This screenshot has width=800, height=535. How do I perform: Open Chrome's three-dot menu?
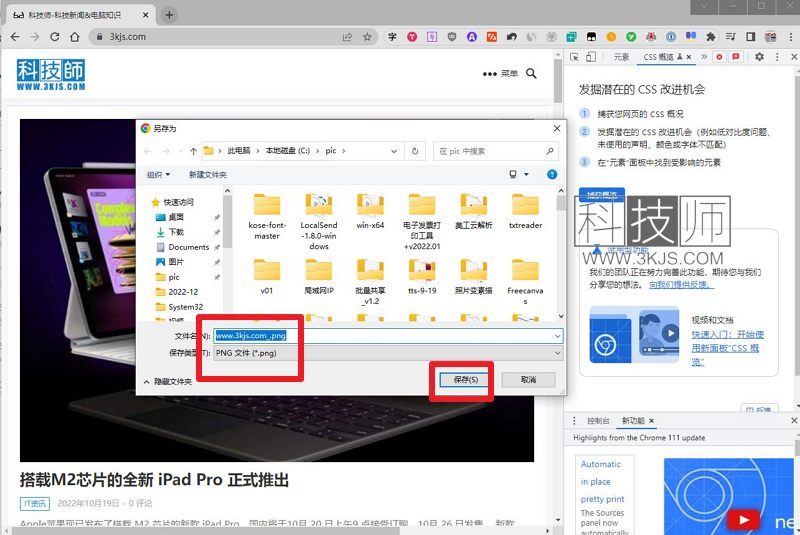click(790, 37)
